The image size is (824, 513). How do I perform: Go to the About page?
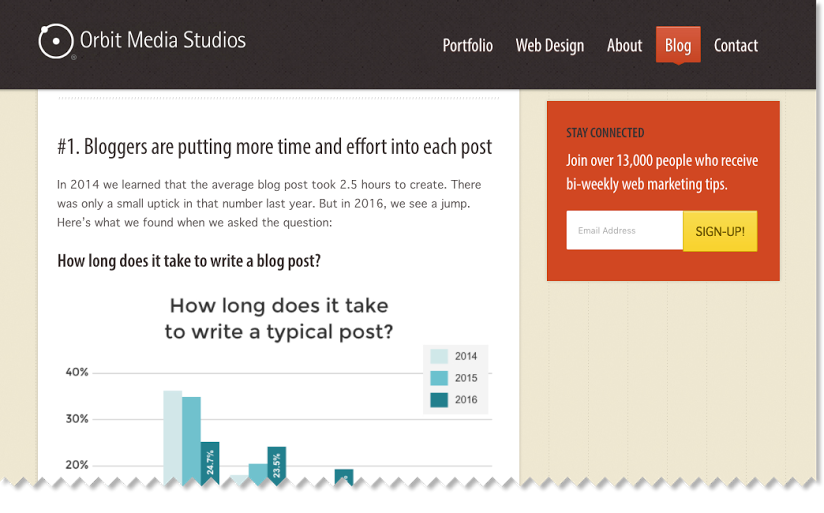(x=624, y=45)
